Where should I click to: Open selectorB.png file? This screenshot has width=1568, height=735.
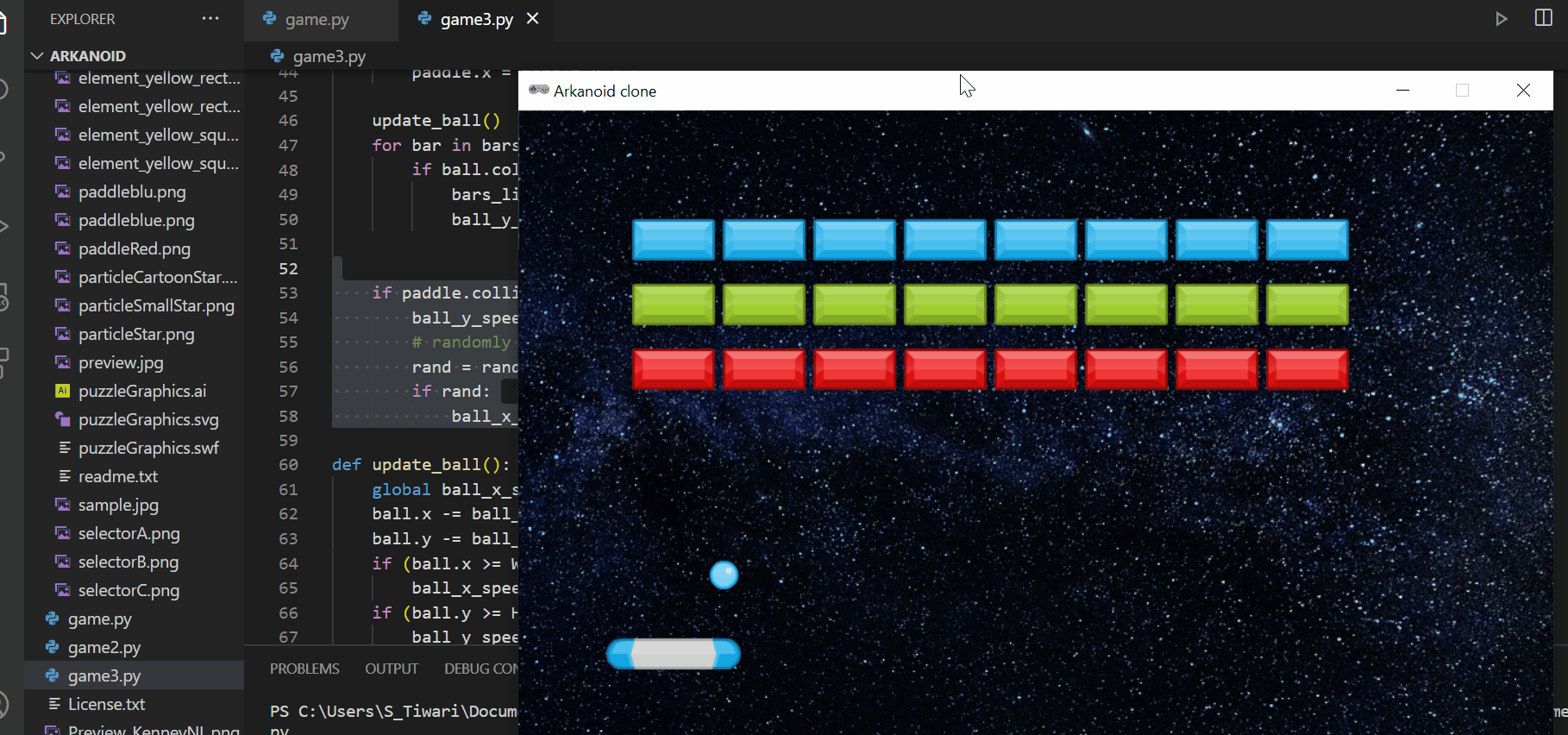[129, 562]
